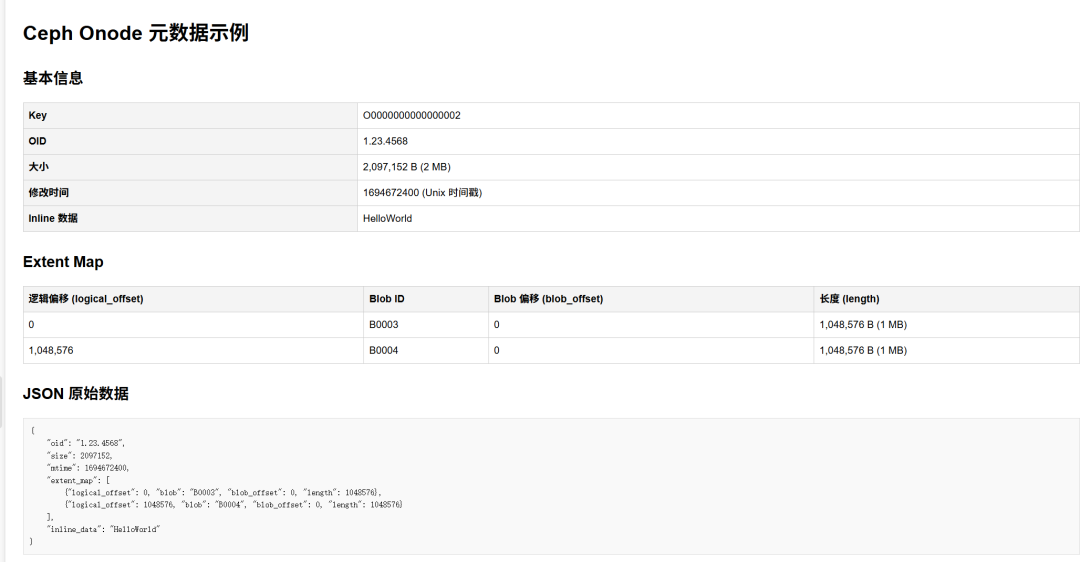The width and height of the screenshot is (1080, 562).
Task: Click the "长度 (length)" column header
Action: [946, 299]
